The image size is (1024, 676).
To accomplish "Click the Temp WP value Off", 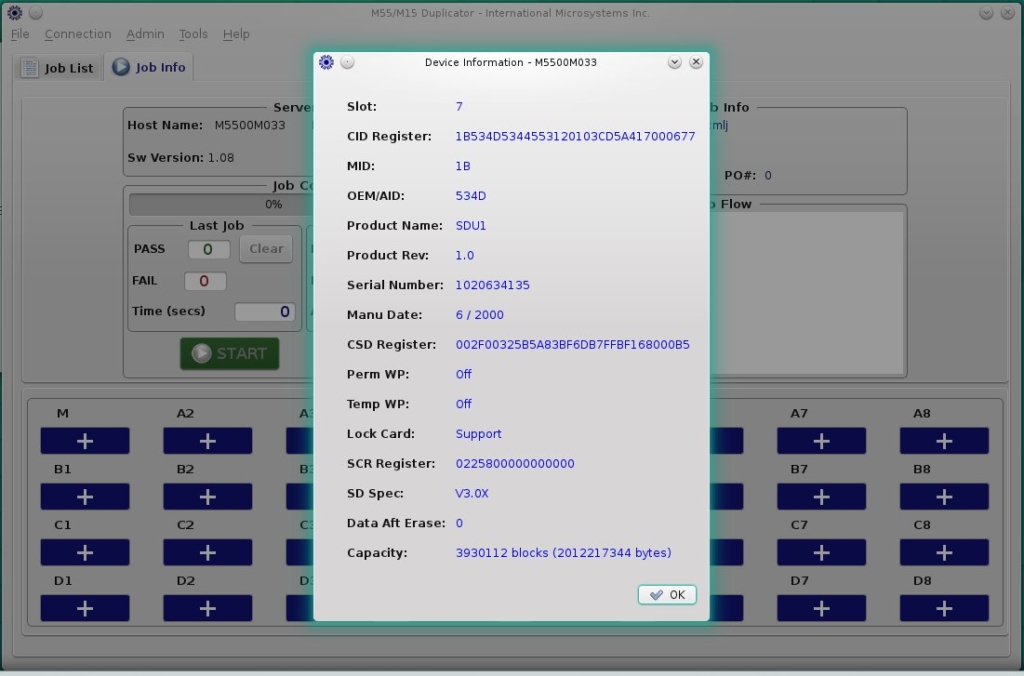I will [x=463, y=404].
